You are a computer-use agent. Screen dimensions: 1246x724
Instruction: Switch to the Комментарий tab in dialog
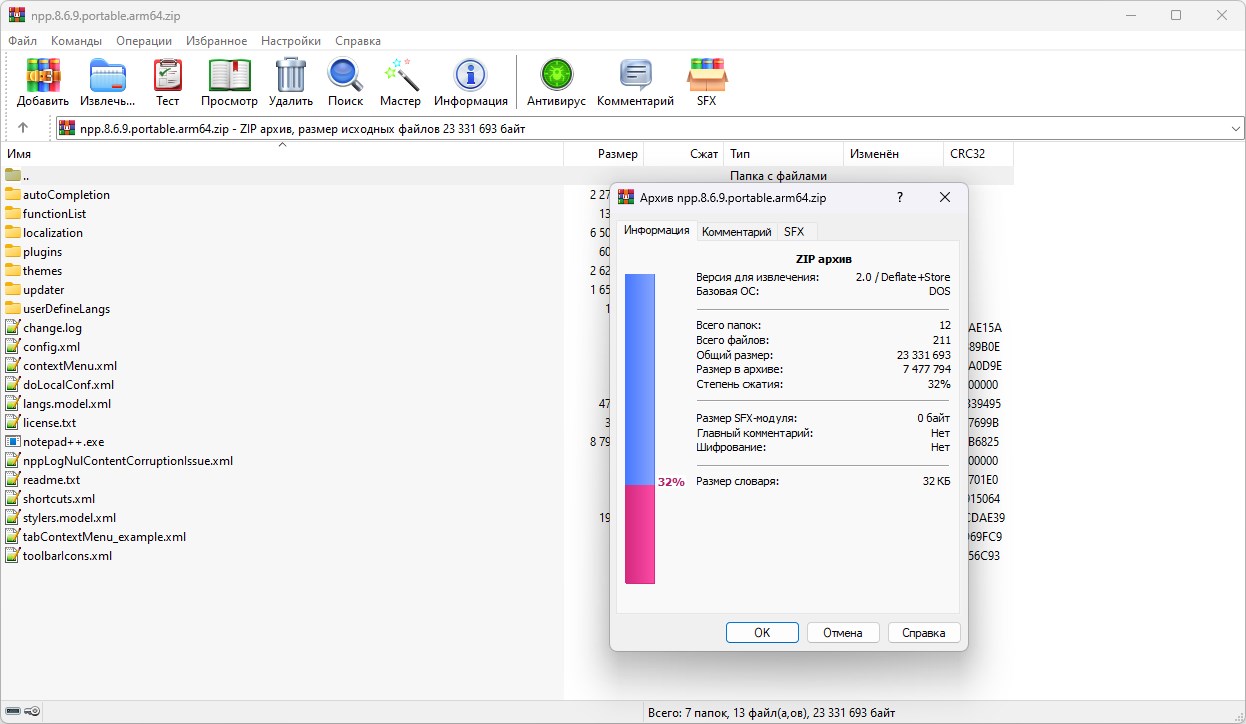pyautogui.click(x=737, y=231)
